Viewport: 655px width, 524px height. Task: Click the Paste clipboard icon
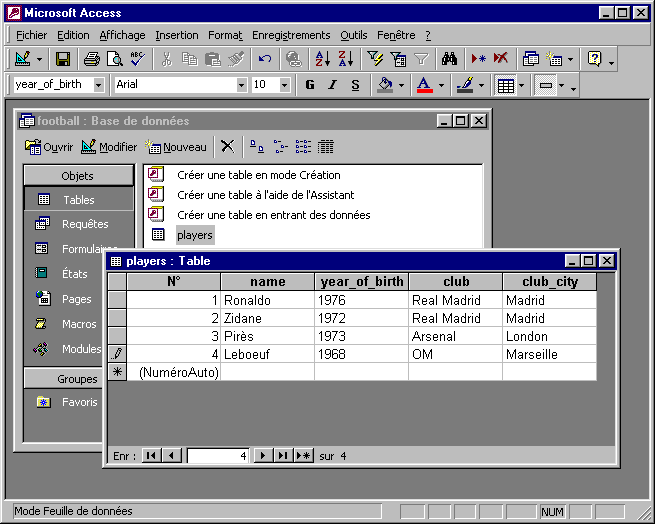(x=213, y=59)
